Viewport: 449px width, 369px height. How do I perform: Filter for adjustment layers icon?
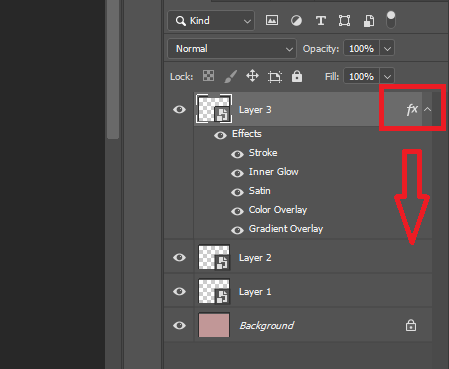coord(296,21)
